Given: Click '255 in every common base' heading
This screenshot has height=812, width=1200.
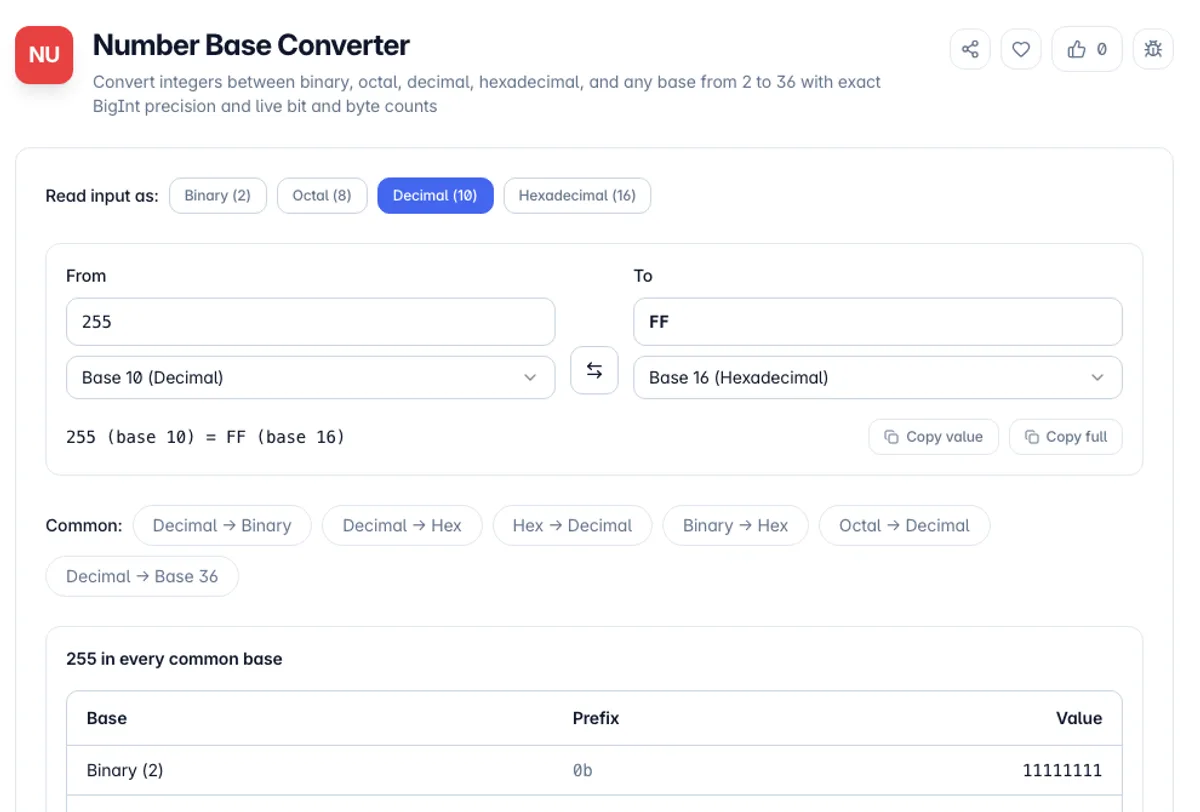Looking at the screenshot, I should [174, 659].
